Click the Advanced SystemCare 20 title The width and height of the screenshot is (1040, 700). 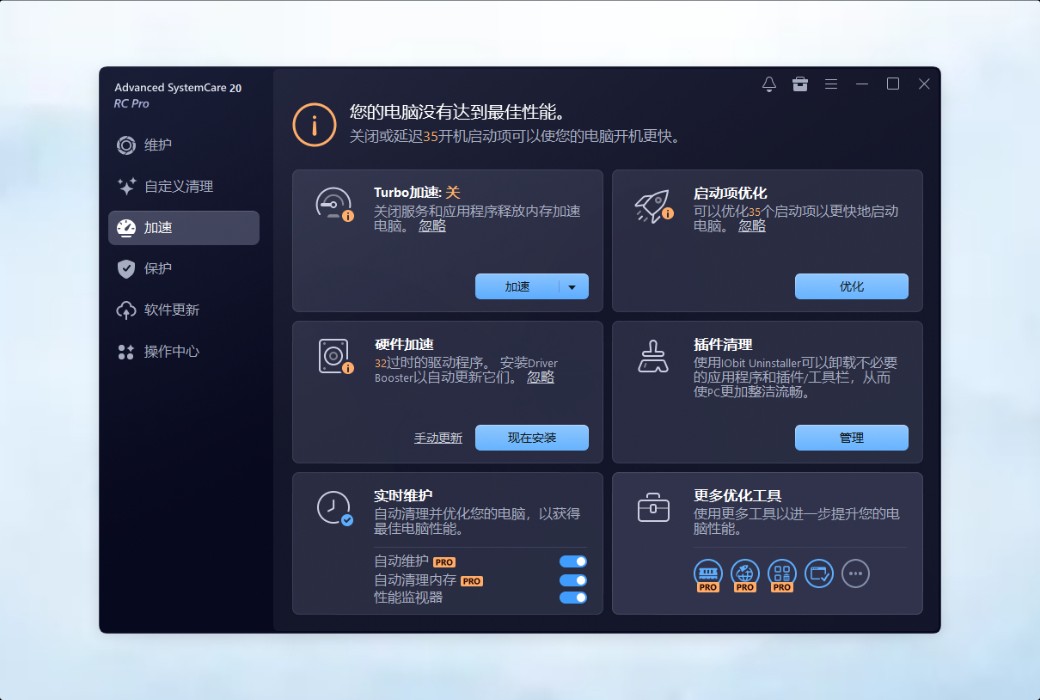pyautogui.click(x=178, y=88)
